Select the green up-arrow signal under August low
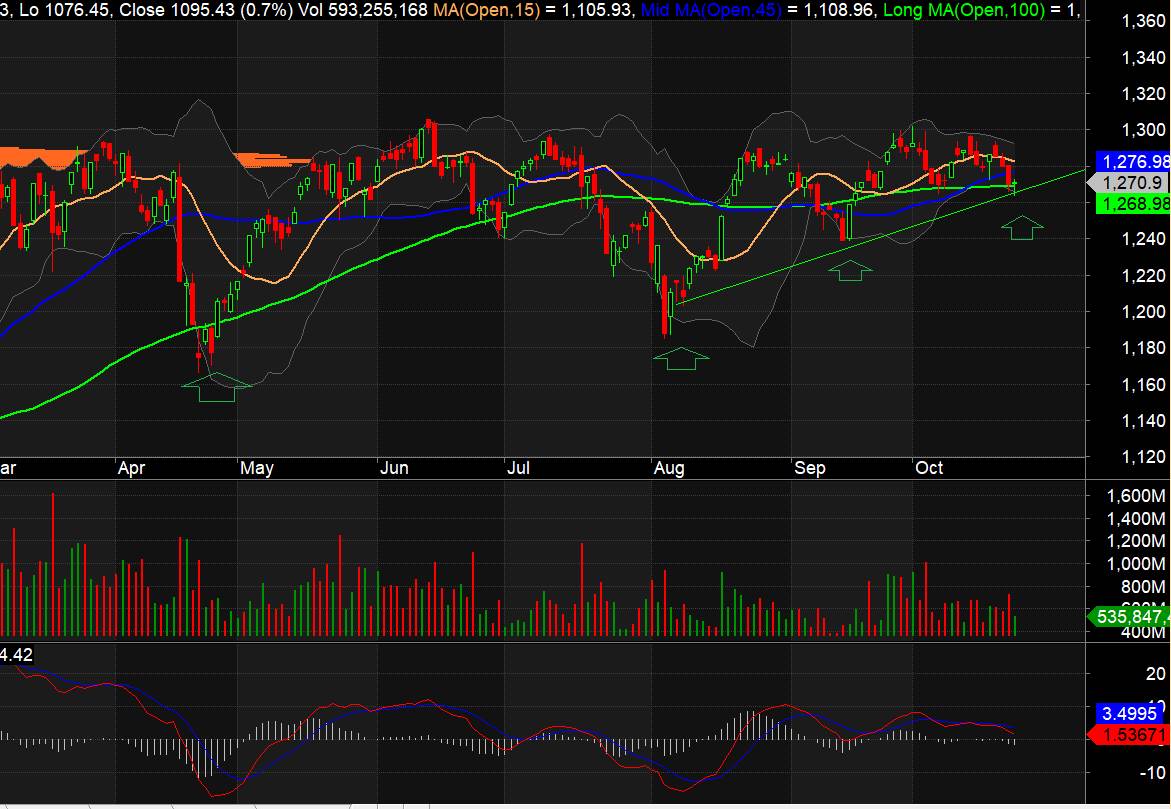The width and height of the screenshot is (1171, 809). 681,359
